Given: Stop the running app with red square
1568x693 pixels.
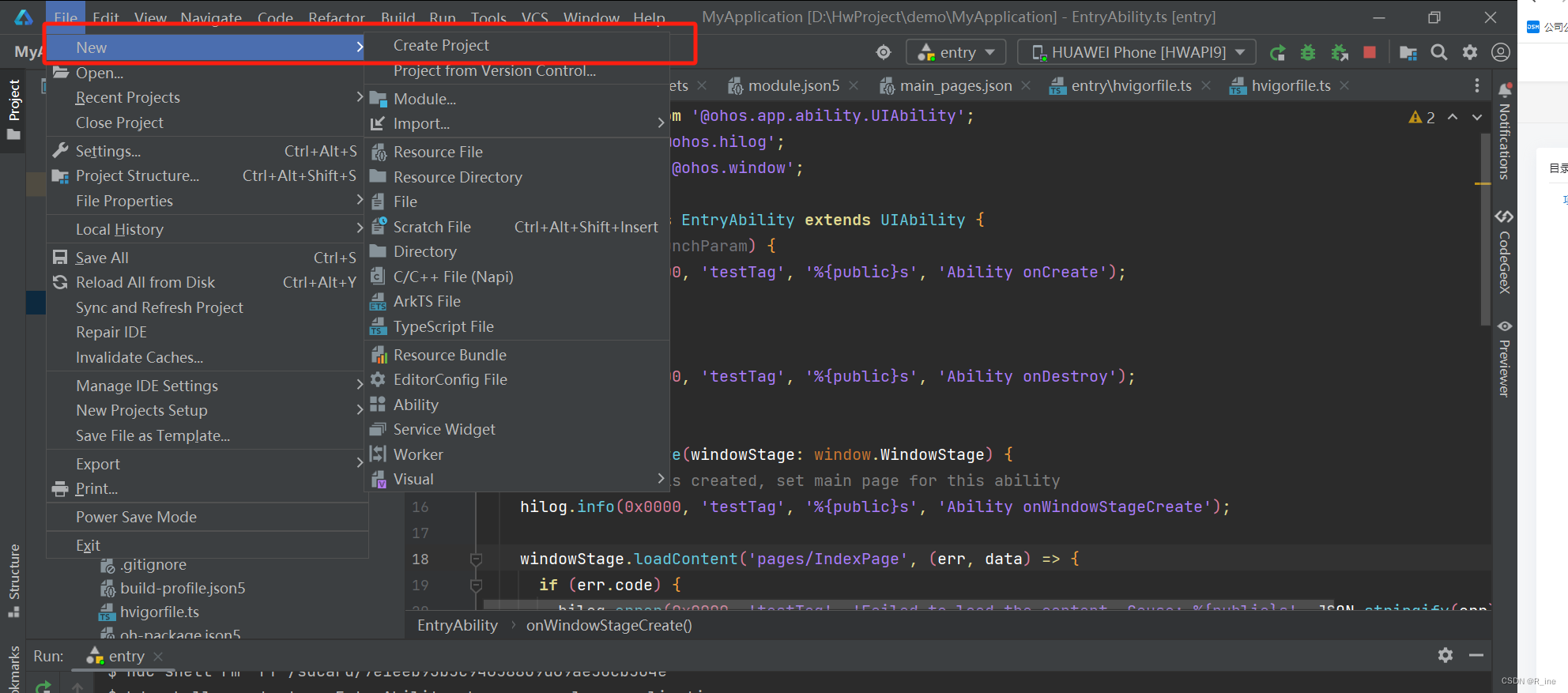Looking at the screenshot, I should (1370, 52).
